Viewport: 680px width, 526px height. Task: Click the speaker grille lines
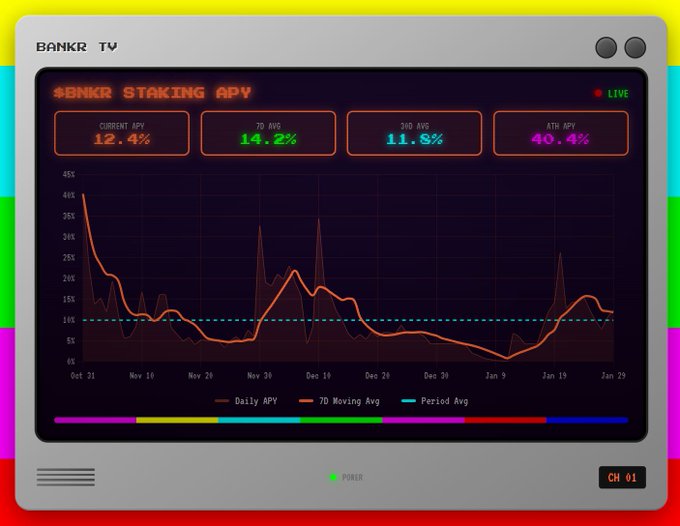66,477
